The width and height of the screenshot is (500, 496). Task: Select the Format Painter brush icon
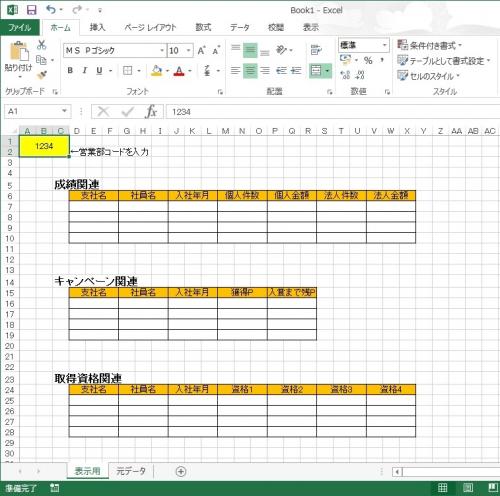pos(42,75)
